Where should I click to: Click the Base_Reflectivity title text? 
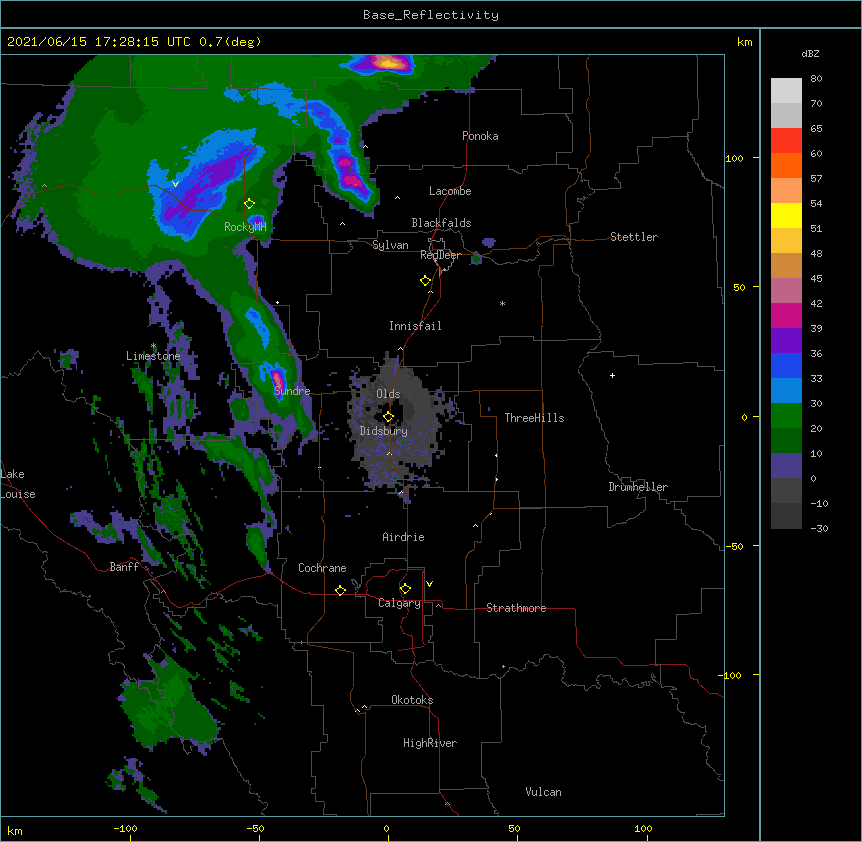tap(431, 15)
